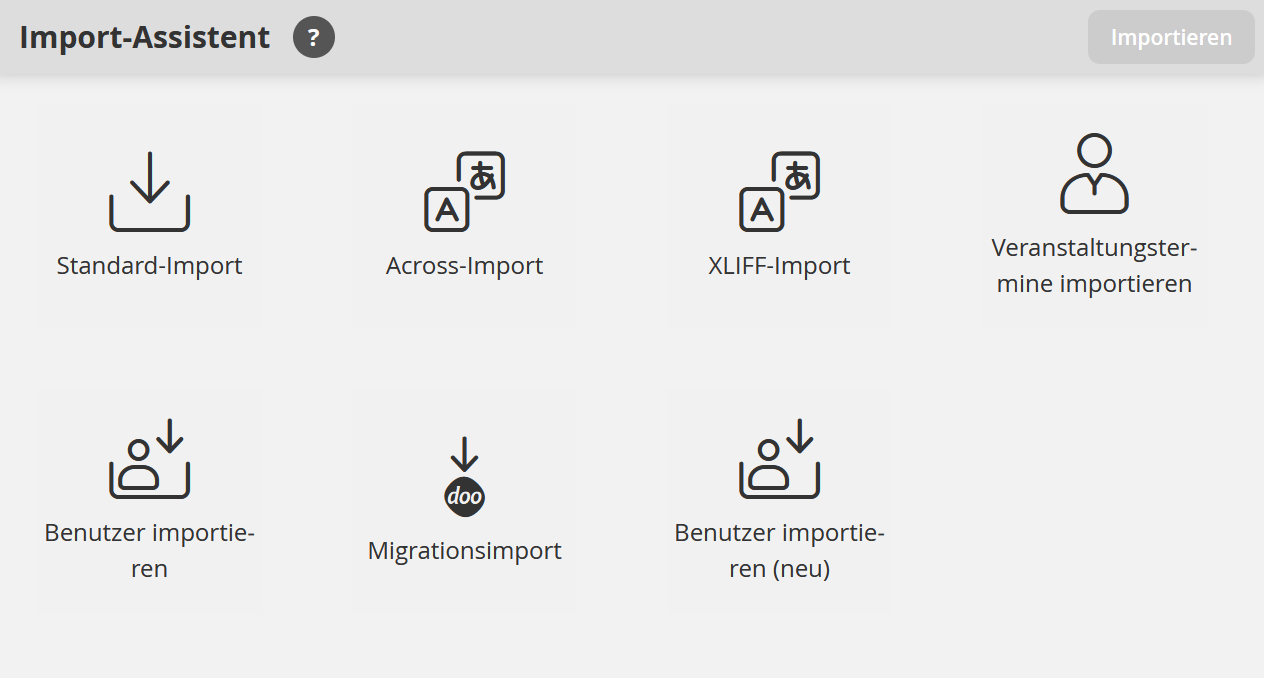This screenshot has height=678, width=1264.
Task: Click the Standard-Import download tray icon
Action: pos(149,192)
